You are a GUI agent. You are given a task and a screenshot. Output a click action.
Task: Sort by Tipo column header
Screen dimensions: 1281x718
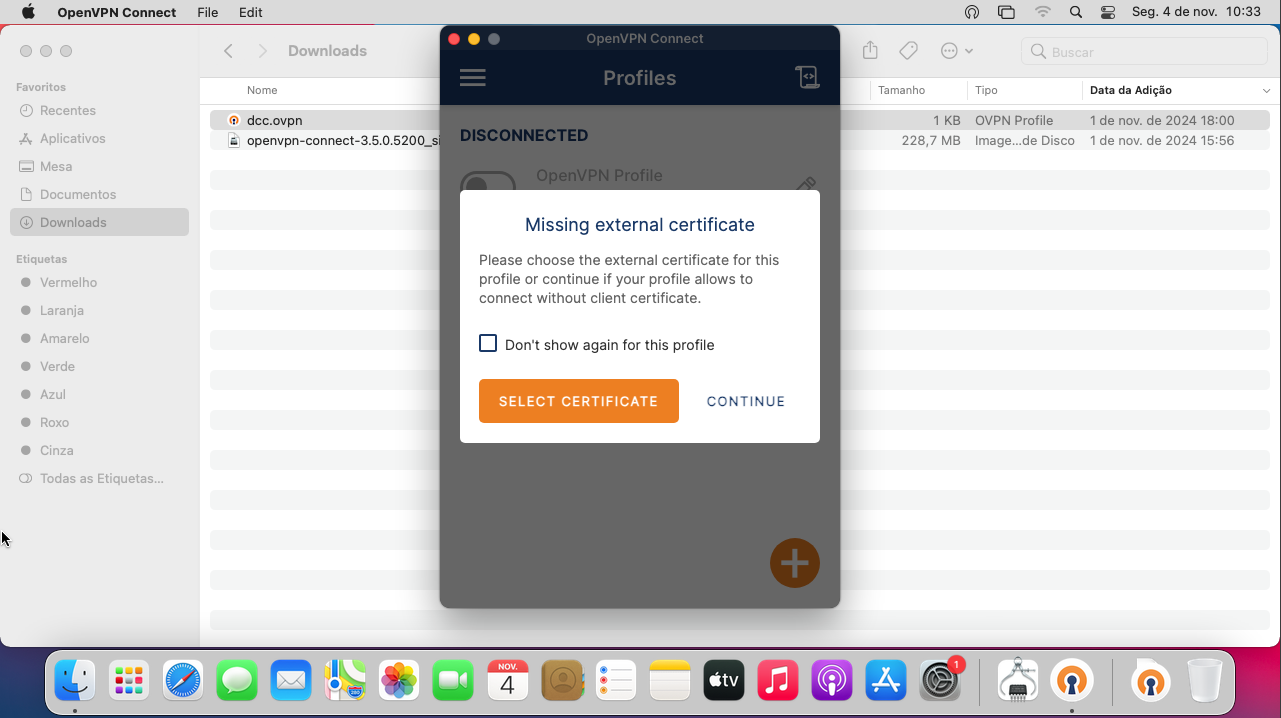(986, 90)
